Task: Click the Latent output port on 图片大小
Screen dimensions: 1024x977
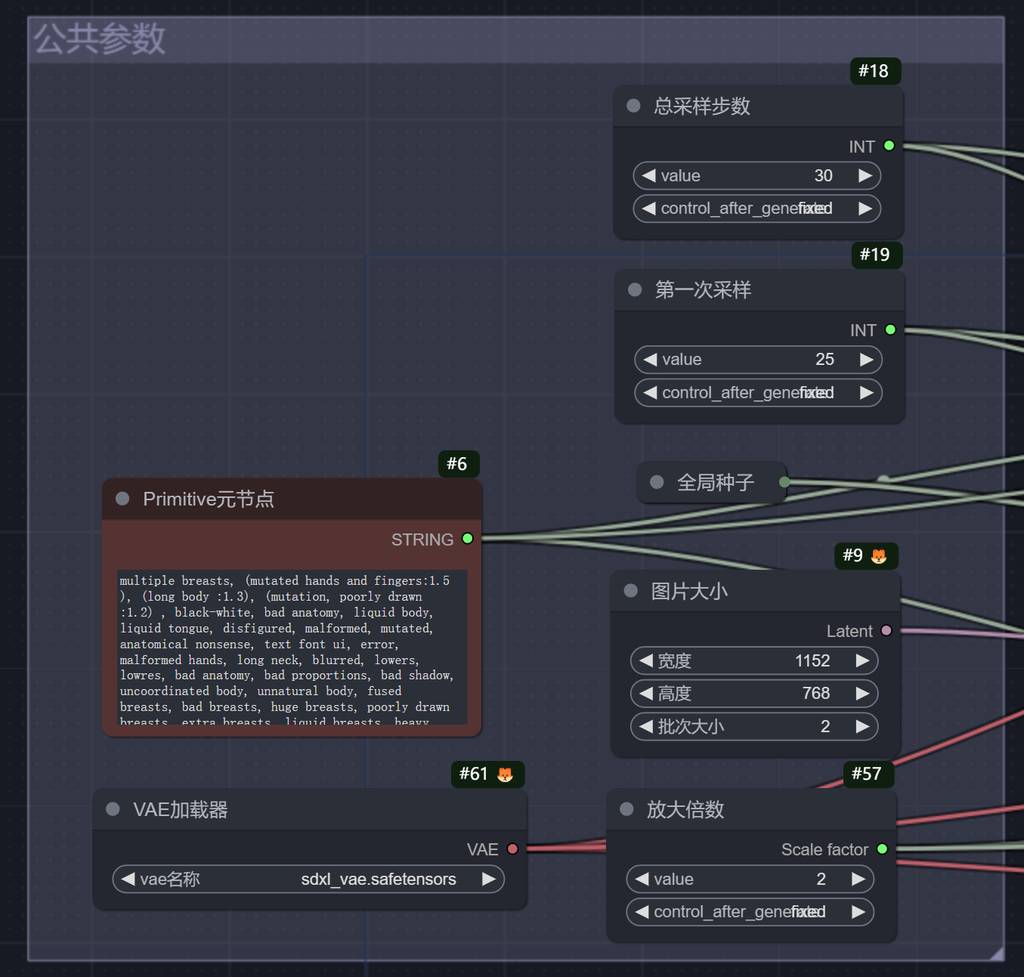Action: (x=886, y=631)
